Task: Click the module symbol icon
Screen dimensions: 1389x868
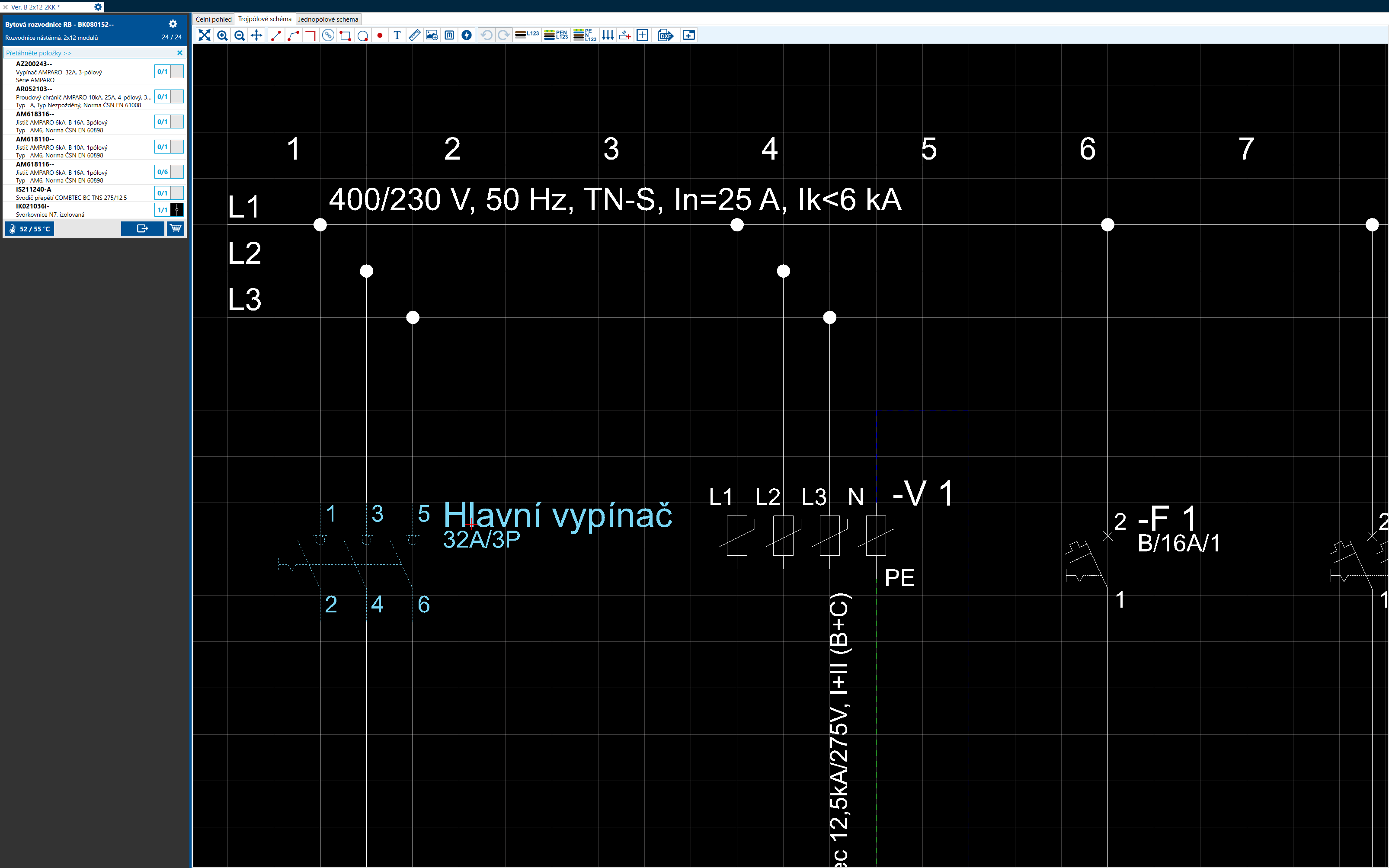Action: pyautogui.click(x=449, y=35)
